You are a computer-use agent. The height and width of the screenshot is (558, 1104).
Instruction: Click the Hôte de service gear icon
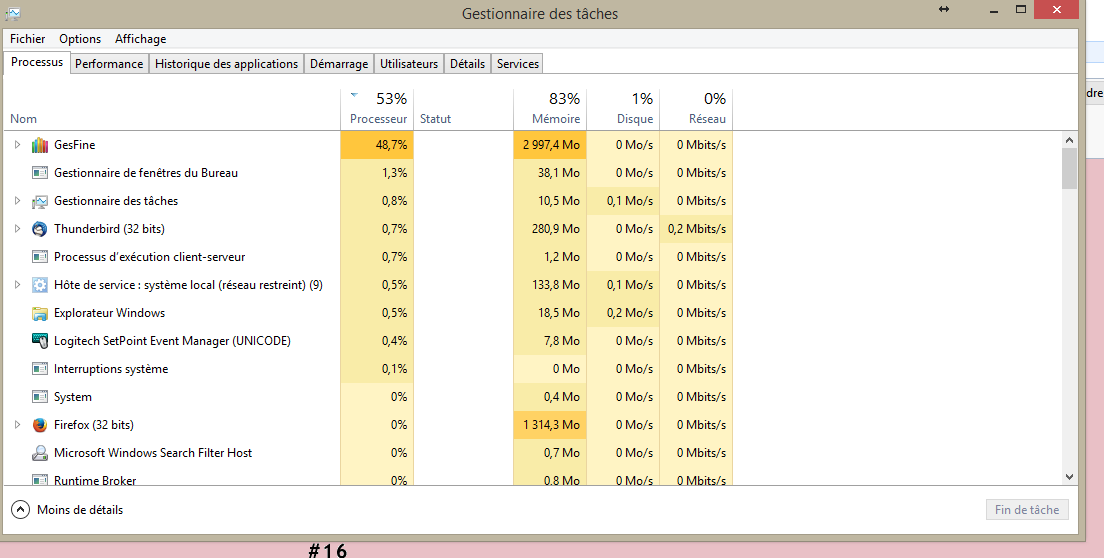(x=40, y=285)
